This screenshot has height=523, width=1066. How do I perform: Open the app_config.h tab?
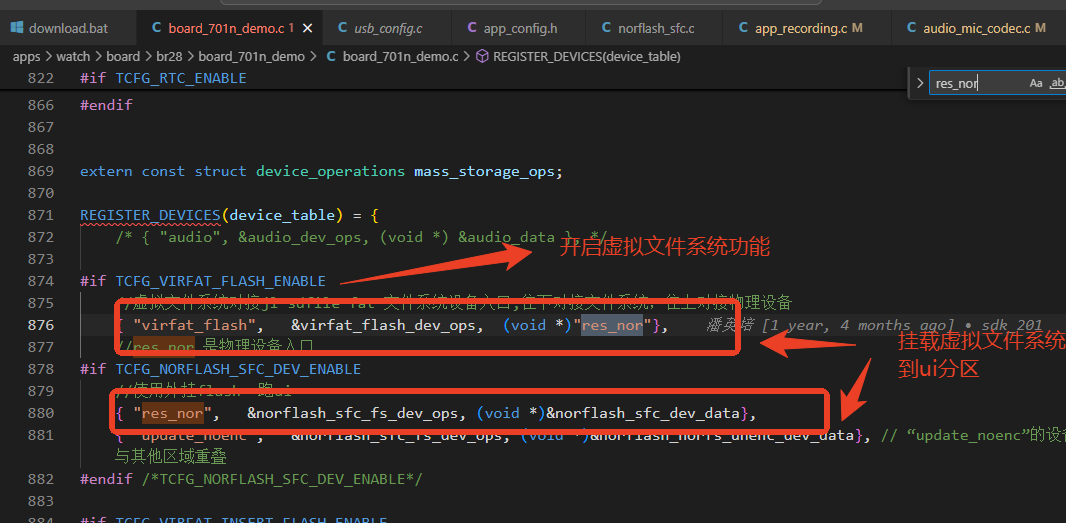520,28
